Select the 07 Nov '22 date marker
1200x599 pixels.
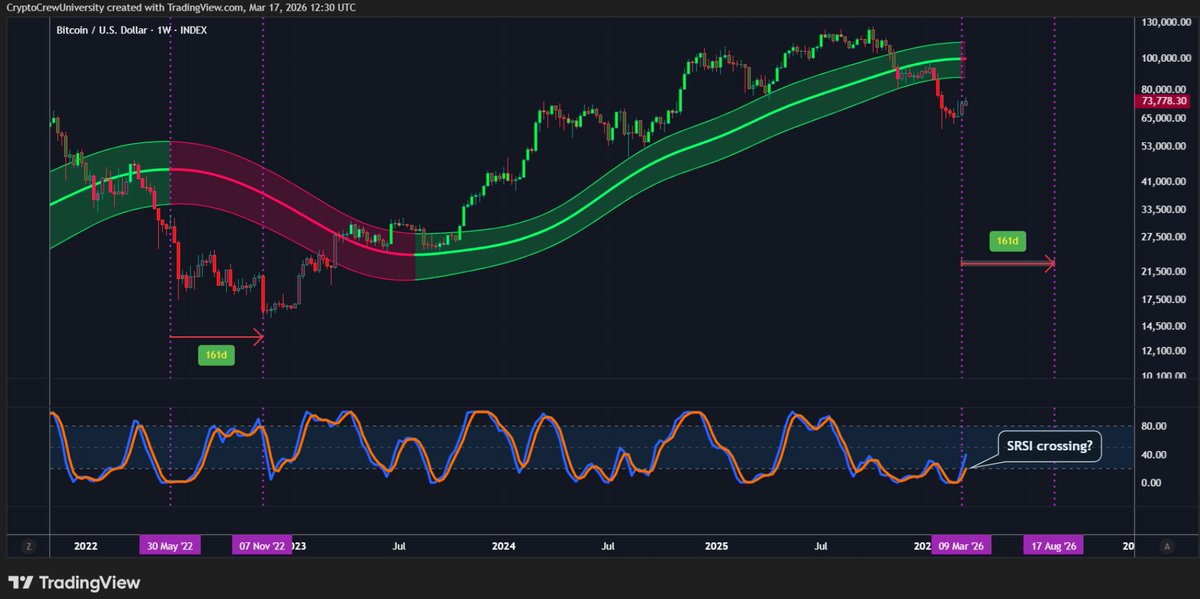[x=262, y=546]
